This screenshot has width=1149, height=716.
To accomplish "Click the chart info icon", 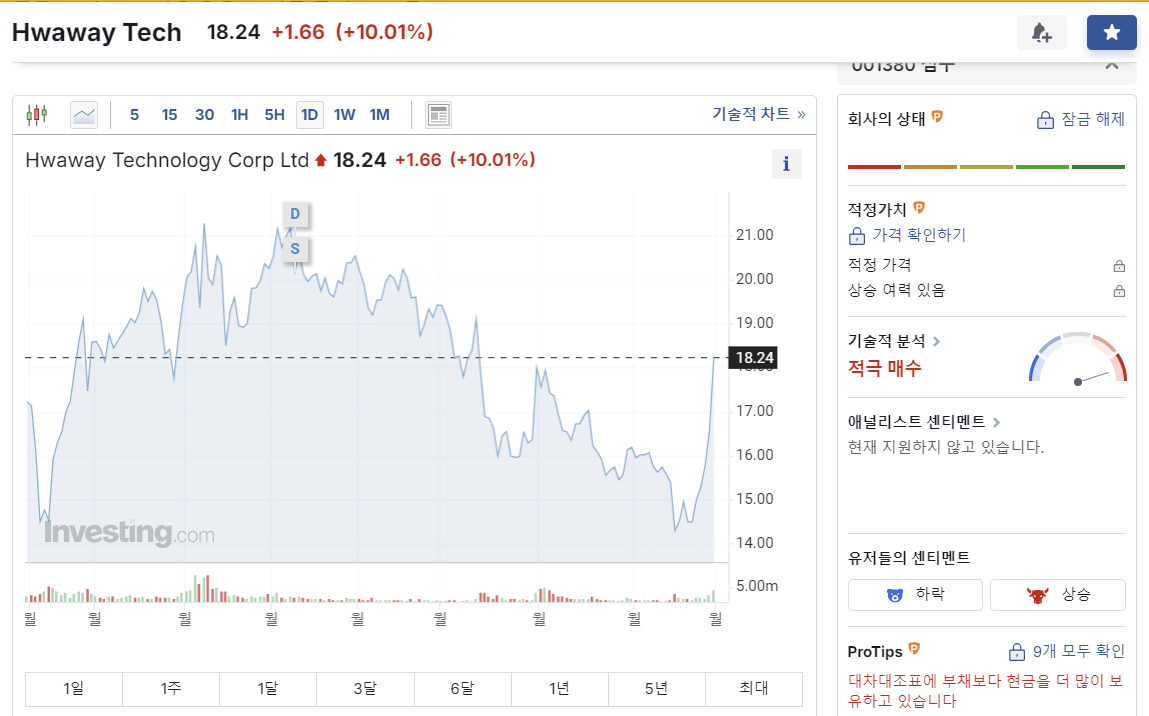I will coord(786,163).
